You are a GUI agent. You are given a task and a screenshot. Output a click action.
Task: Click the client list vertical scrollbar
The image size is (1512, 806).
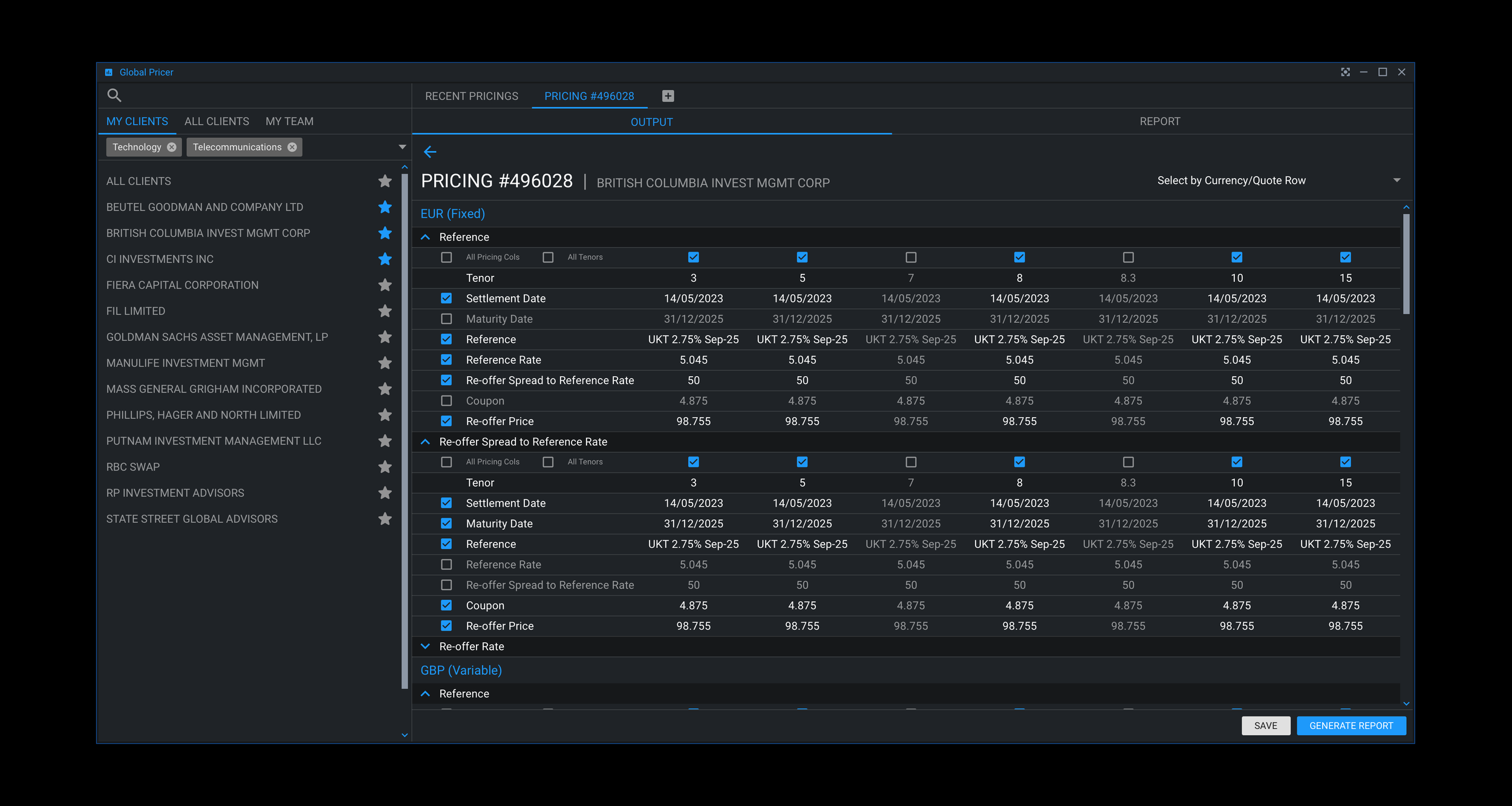pyautogui.click(x=405, y=423)
